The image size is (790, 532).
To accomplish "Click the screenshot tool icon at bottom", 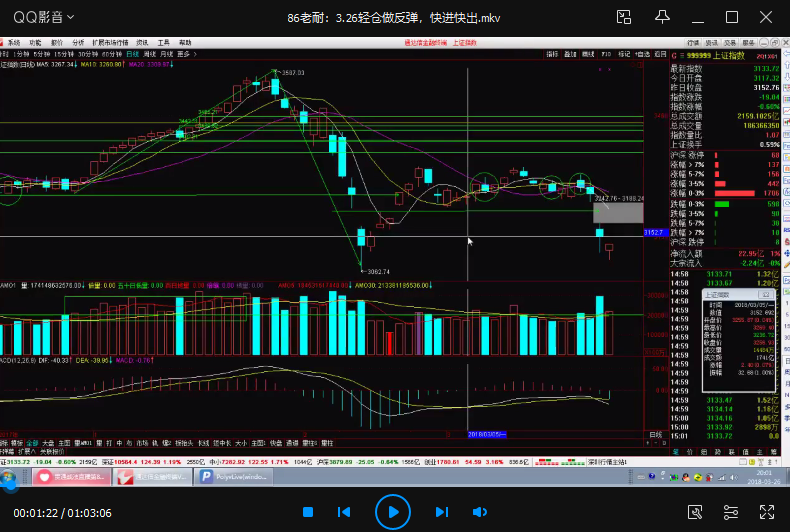I will (693, 513).
